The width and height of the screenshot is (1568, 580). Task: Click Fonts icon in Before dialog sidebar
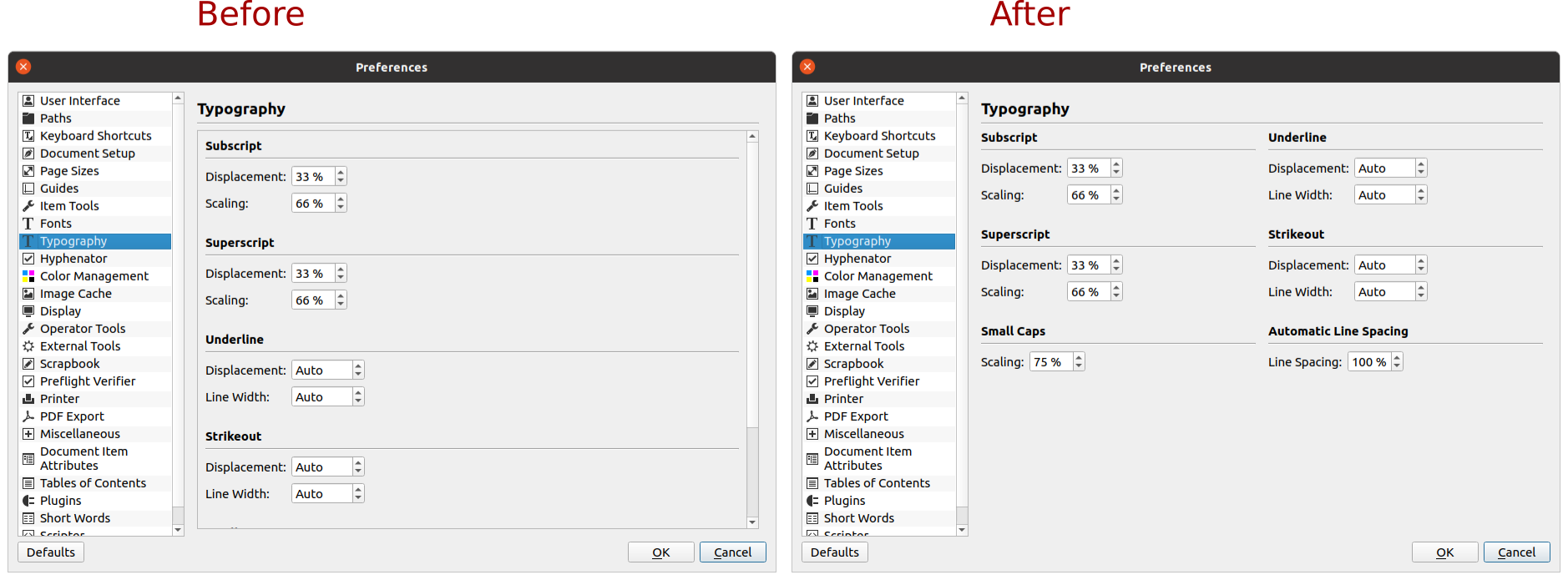point(28,224)
